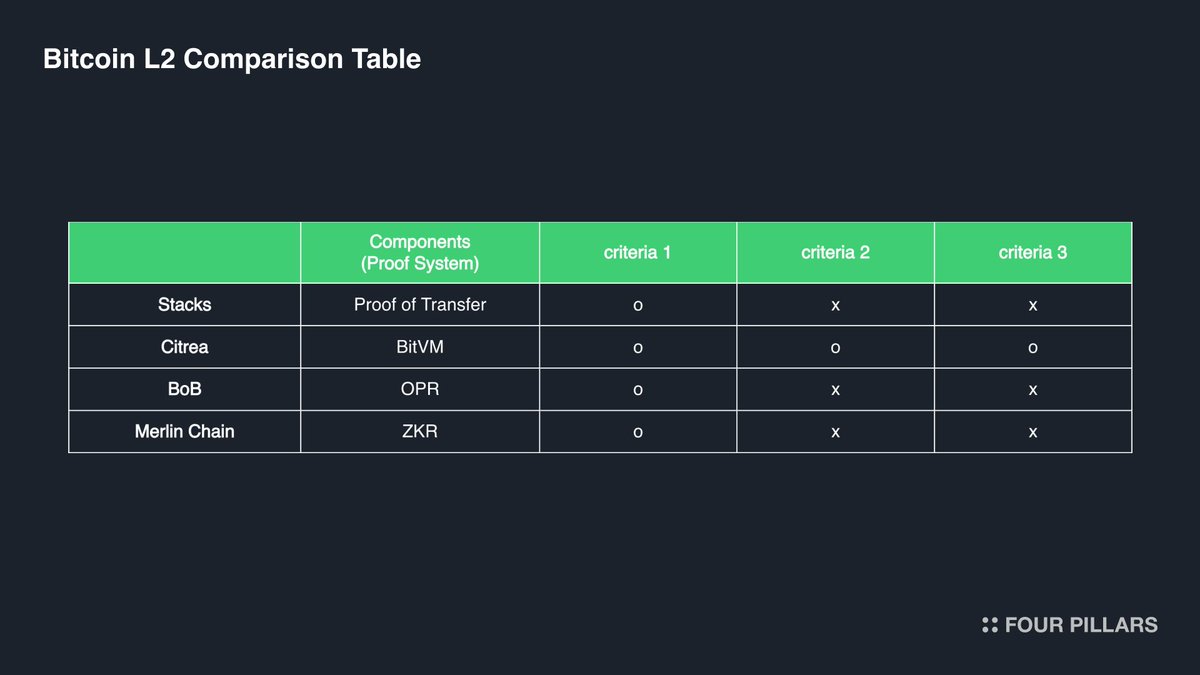The image size is (1200, 675).
Task: Select the Stacks row label
Action: tap(185, 304)
